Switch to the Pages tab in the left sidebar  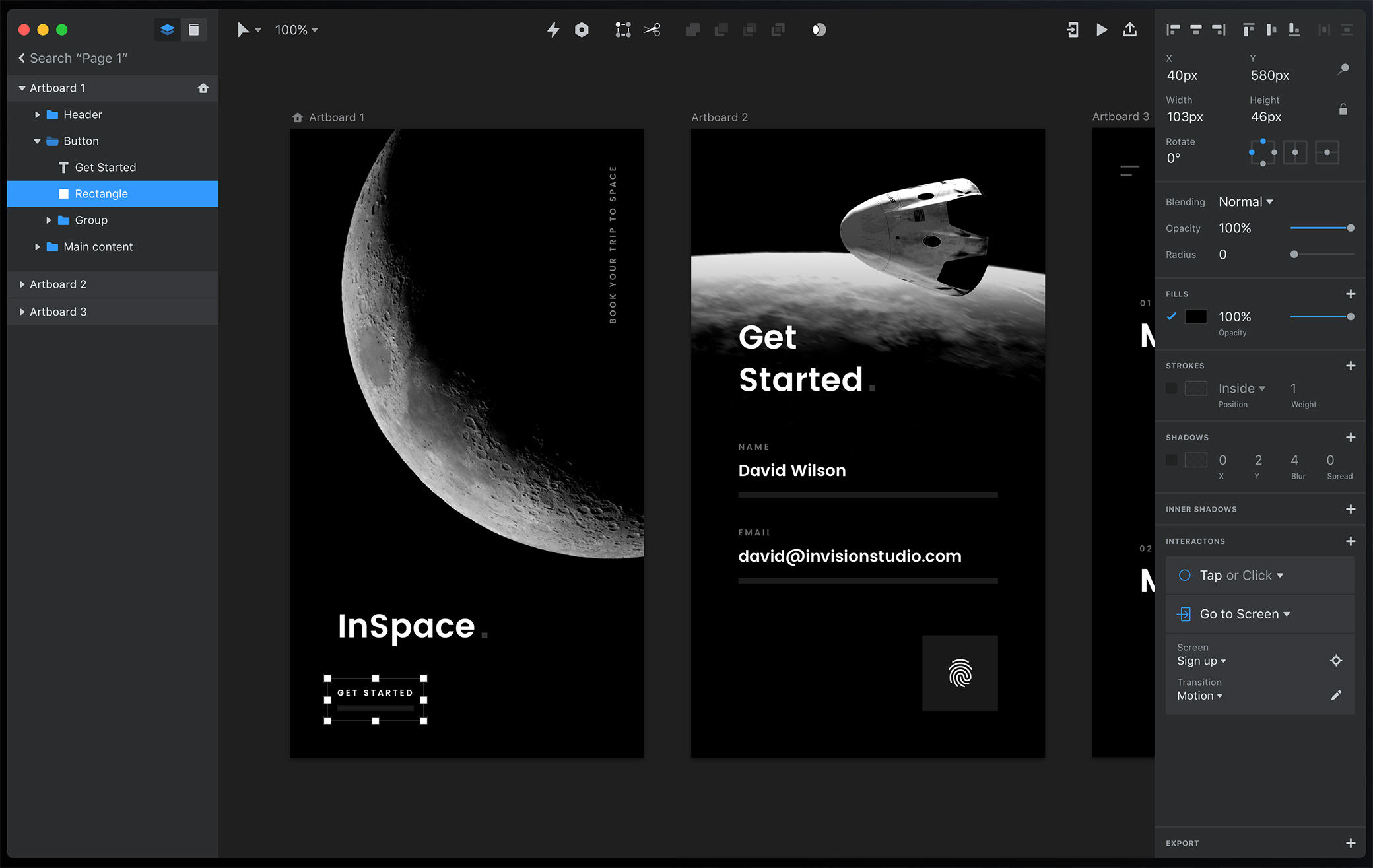coord(193,30)
